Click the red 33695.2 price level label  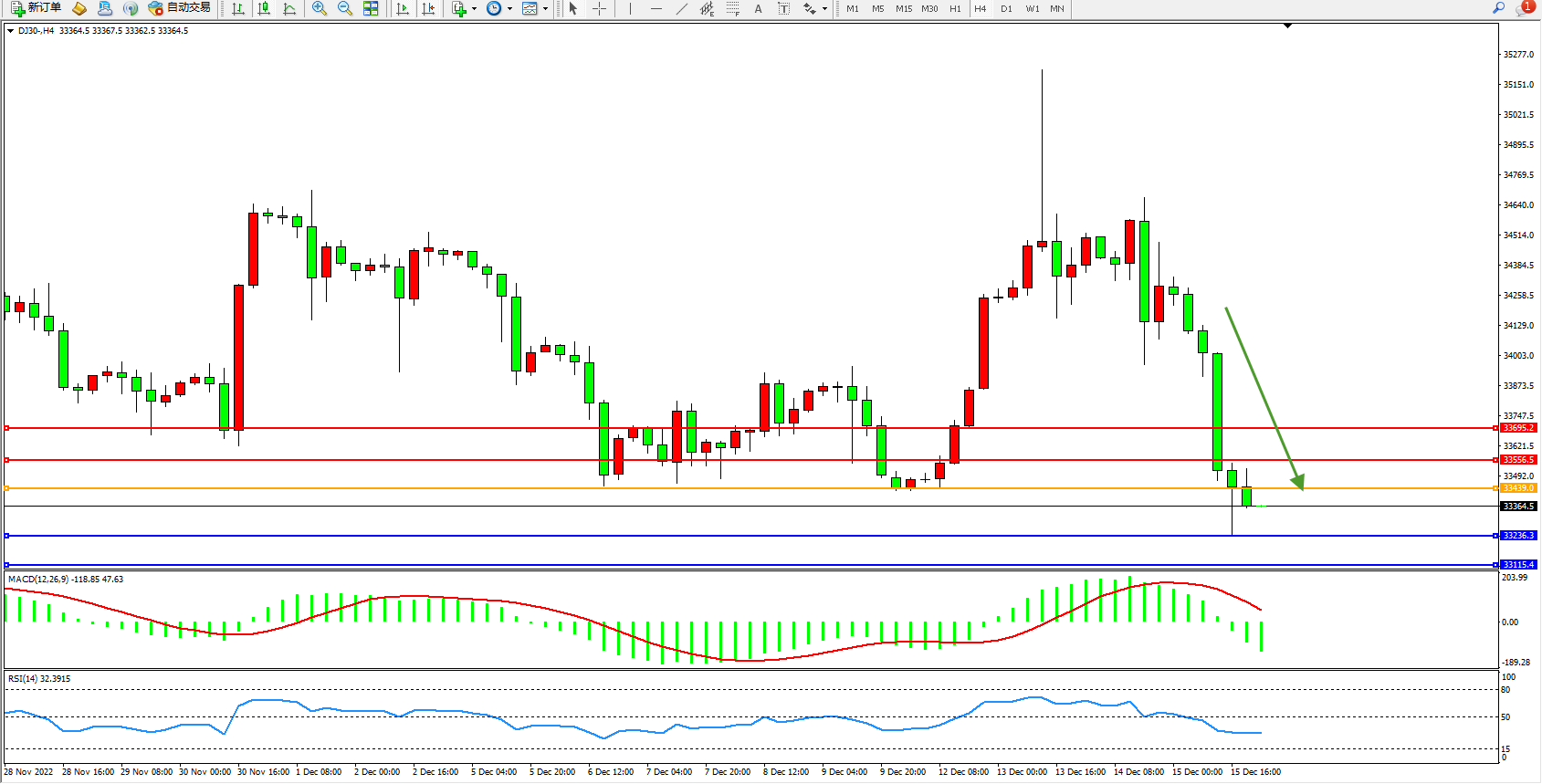point(1518,428)
